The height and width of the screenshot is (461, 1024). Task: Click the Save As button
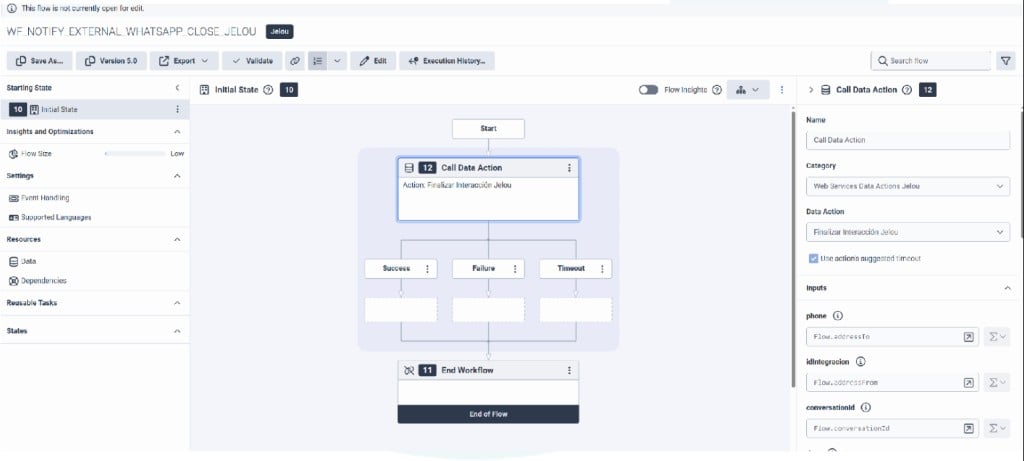click(x=40, y=61)
